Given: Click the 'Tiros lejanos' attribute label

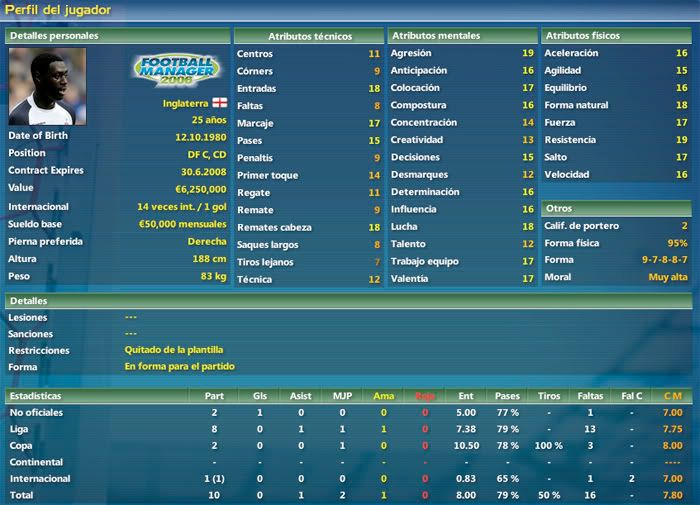Looking at the screenshot, I should (x=265, y=263).
